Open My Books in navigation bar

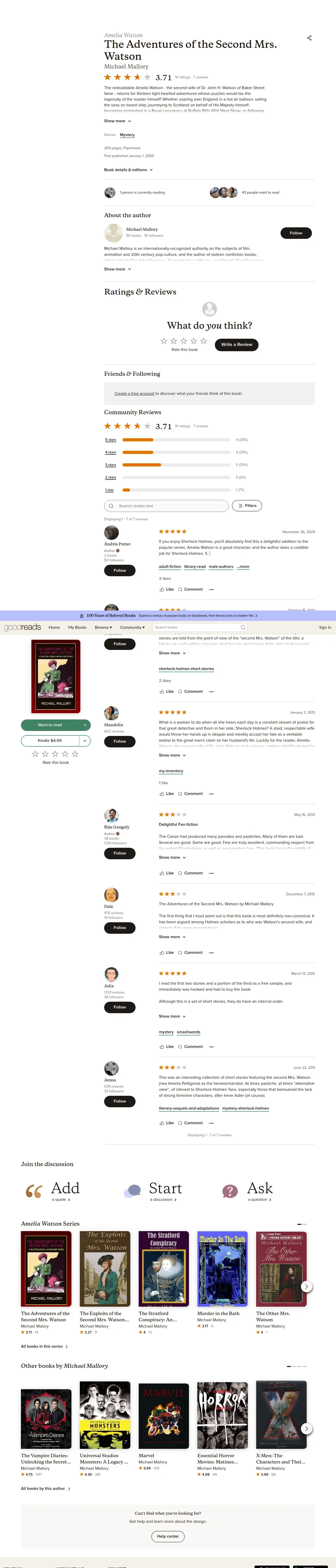pyautogui.click(x=77, y=627)
